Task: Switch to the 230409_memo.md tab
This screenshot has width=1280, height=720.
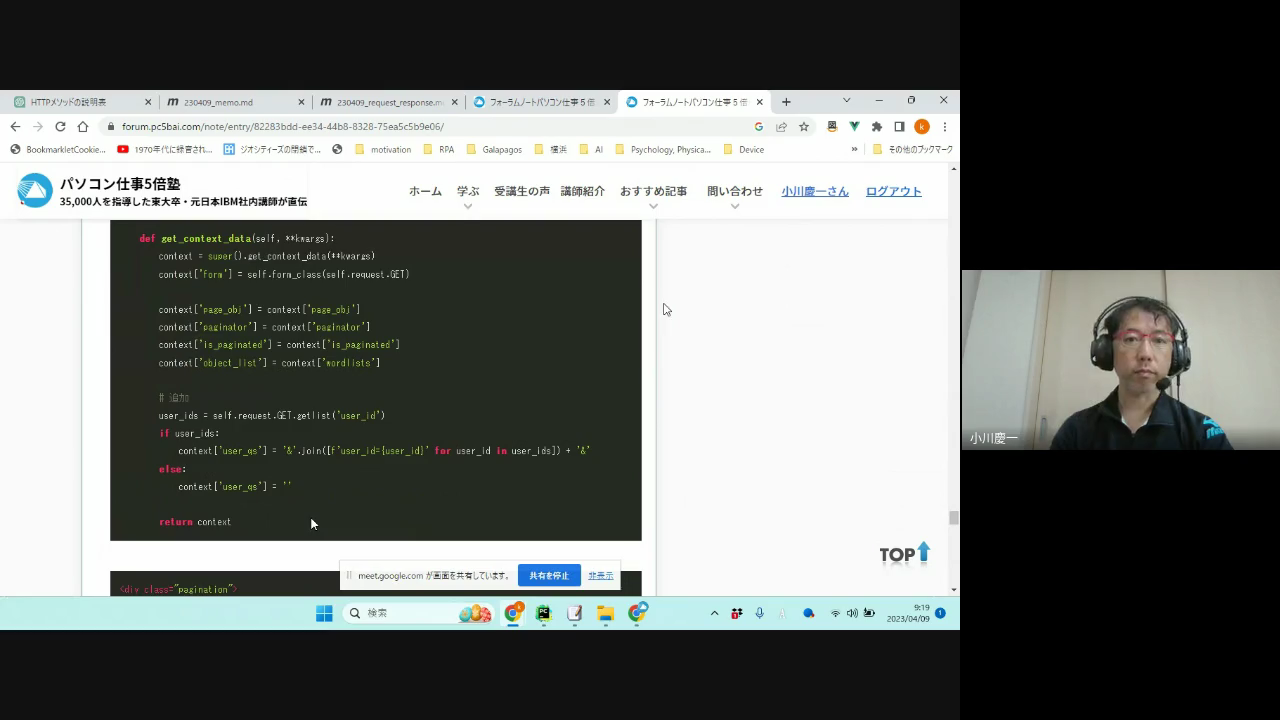Action: click(230, 102)
